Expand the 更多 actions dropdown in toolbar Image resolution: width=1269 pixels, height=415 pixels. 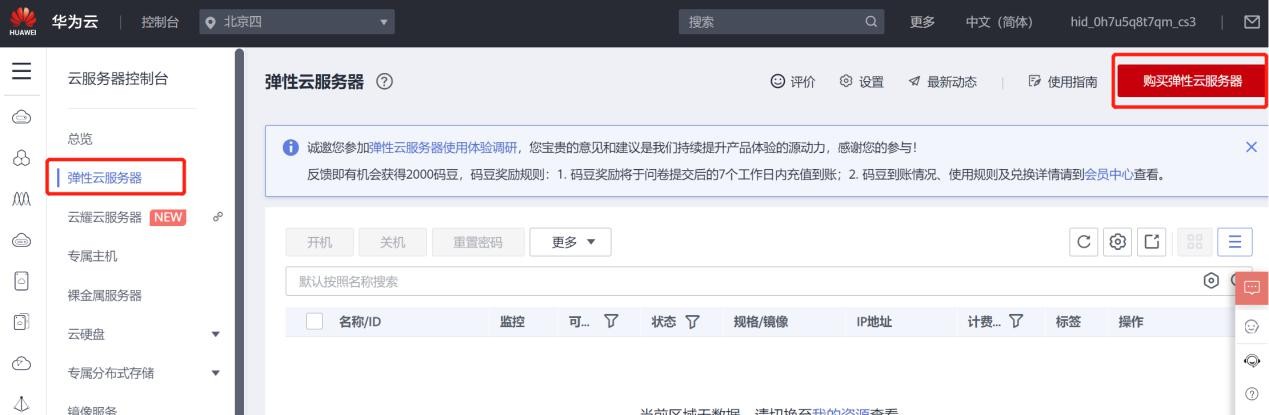pos(568,241)
